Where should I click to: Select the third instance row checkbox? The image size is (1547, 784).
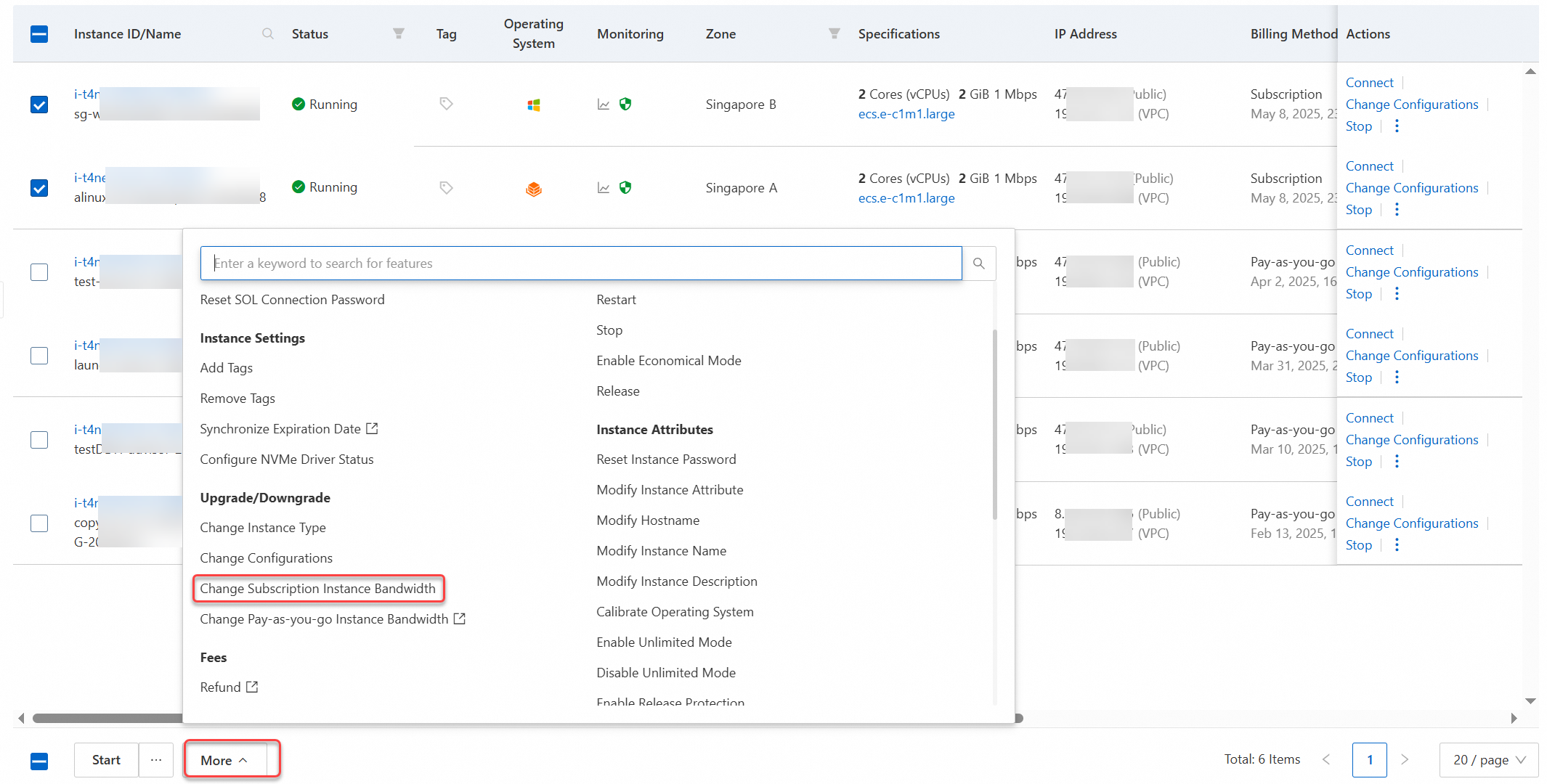pyautogui.click(x=39, y=272)
